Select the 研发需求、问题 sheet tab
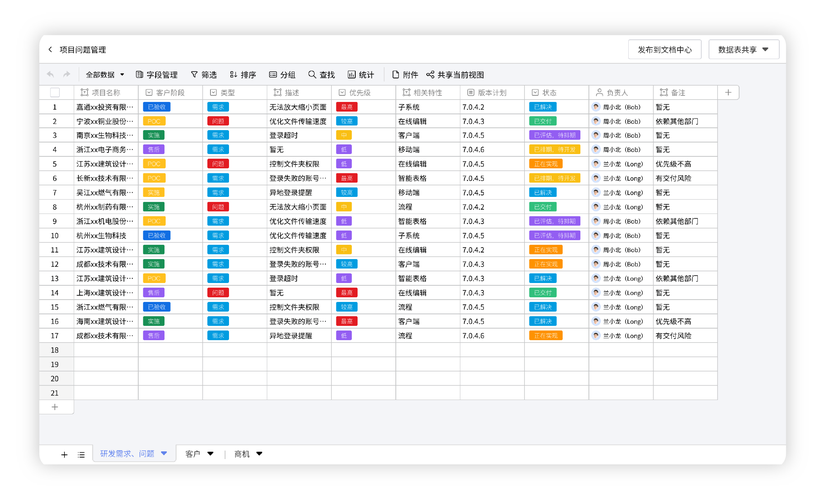This screenshot has height=500, width=826. pyautogui.click(x=127, y=453)
